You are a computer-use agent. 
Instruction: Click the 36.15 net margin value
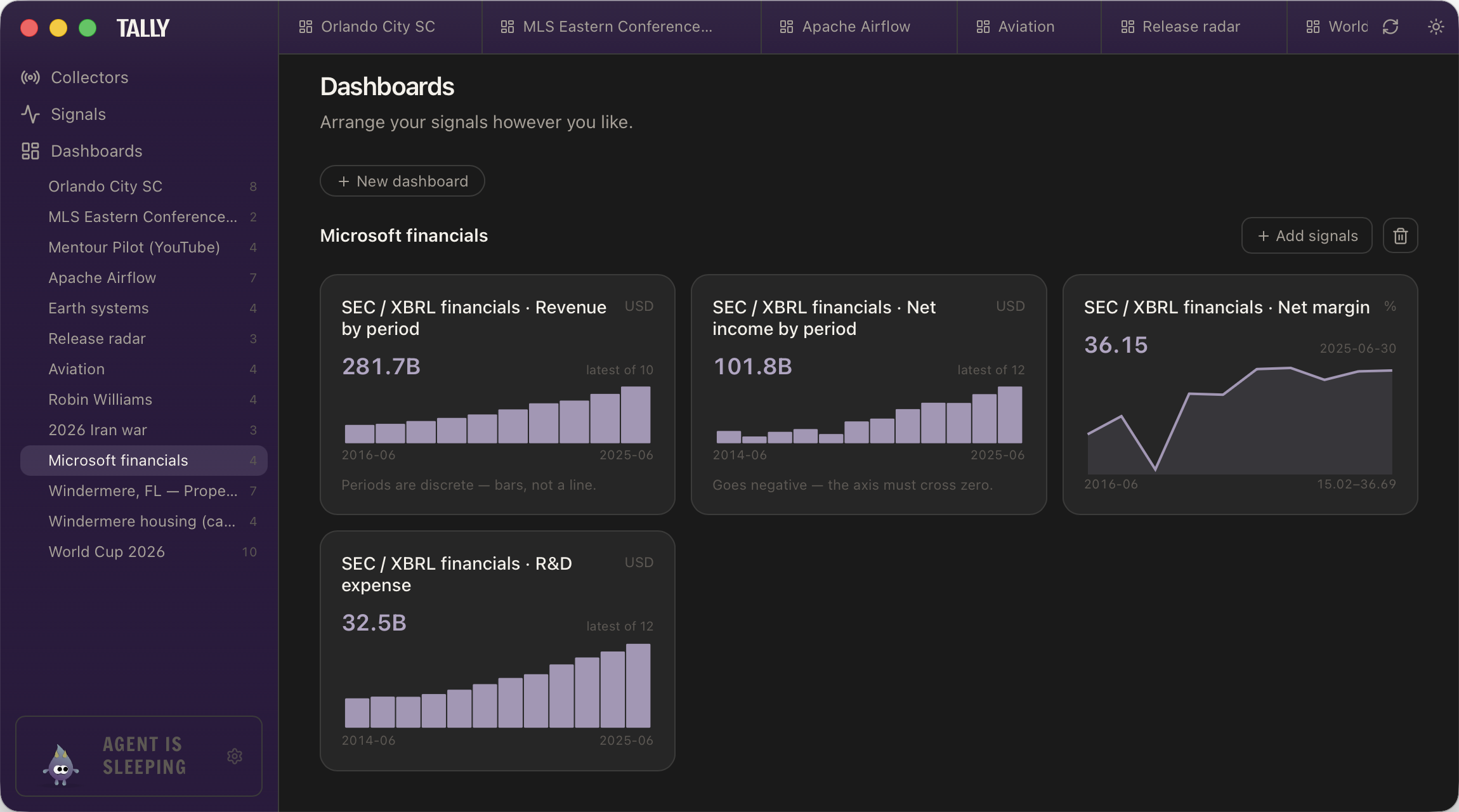coord(1116,345)
